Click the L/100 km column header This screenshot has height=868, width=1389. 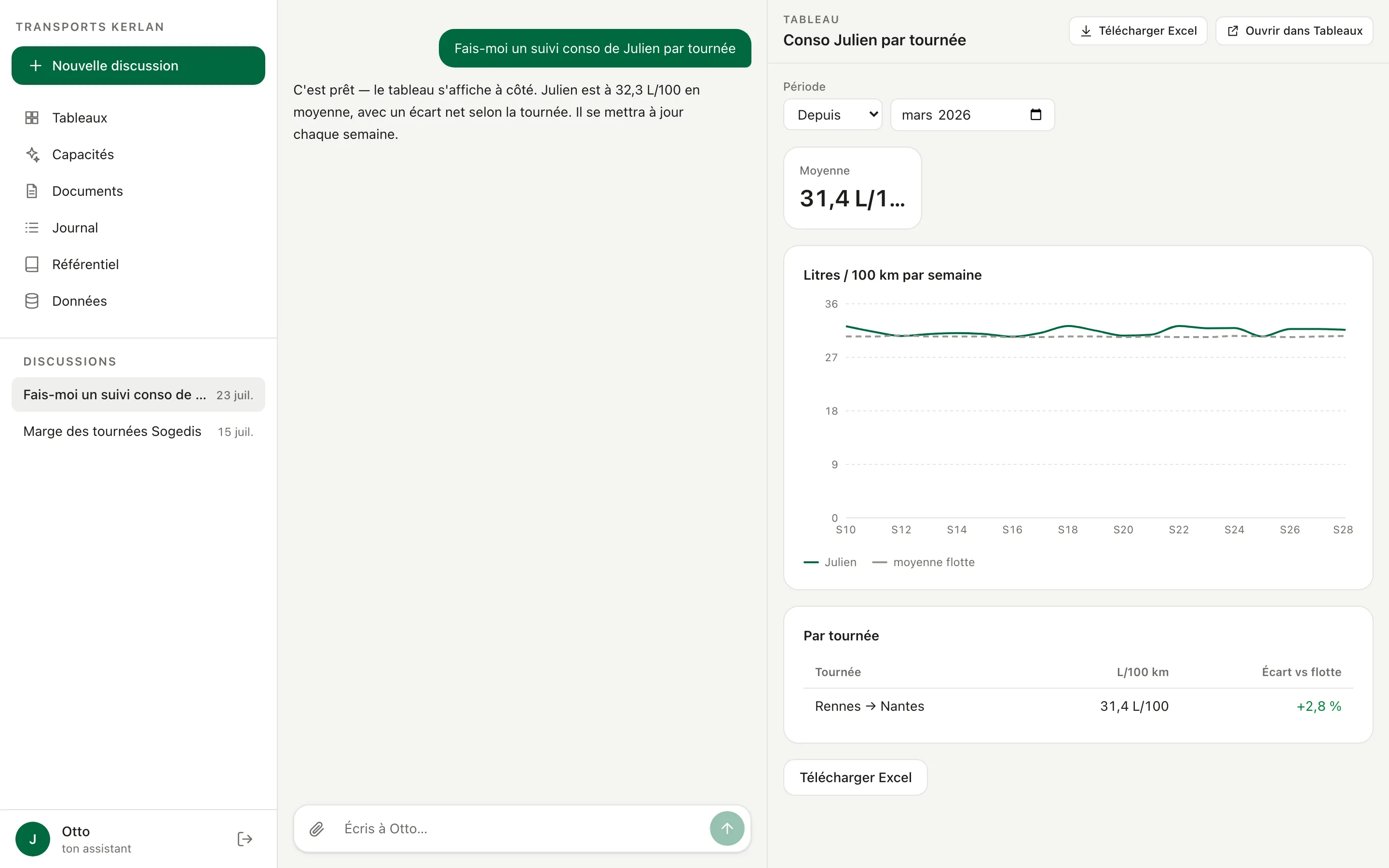pos(1142,672)
